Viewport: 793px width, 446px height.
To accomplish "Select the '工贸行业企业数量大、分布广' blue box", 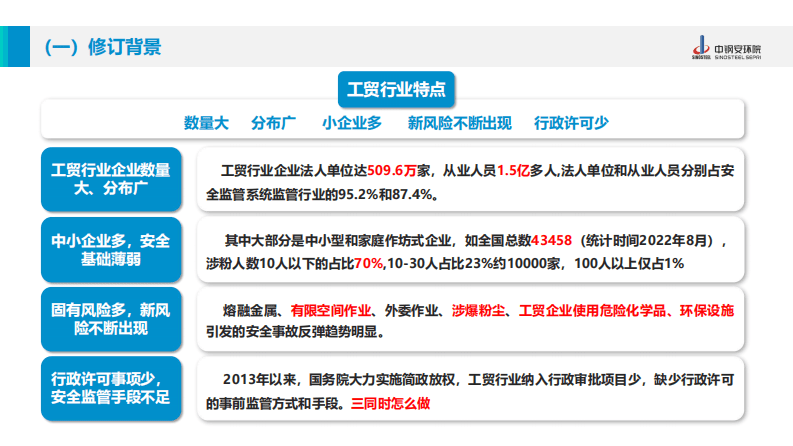I will 111,179.
